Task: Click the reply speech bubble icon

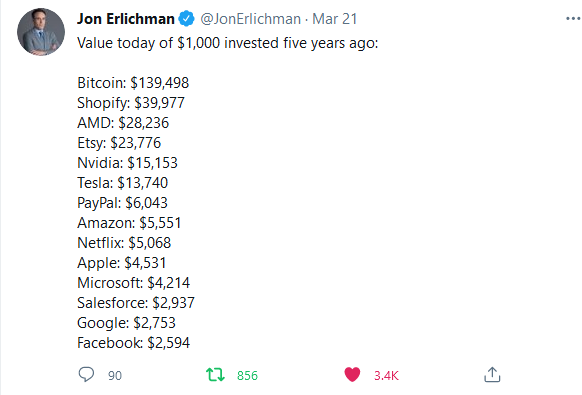Action: pyautogui.click(x=86, y=374)
